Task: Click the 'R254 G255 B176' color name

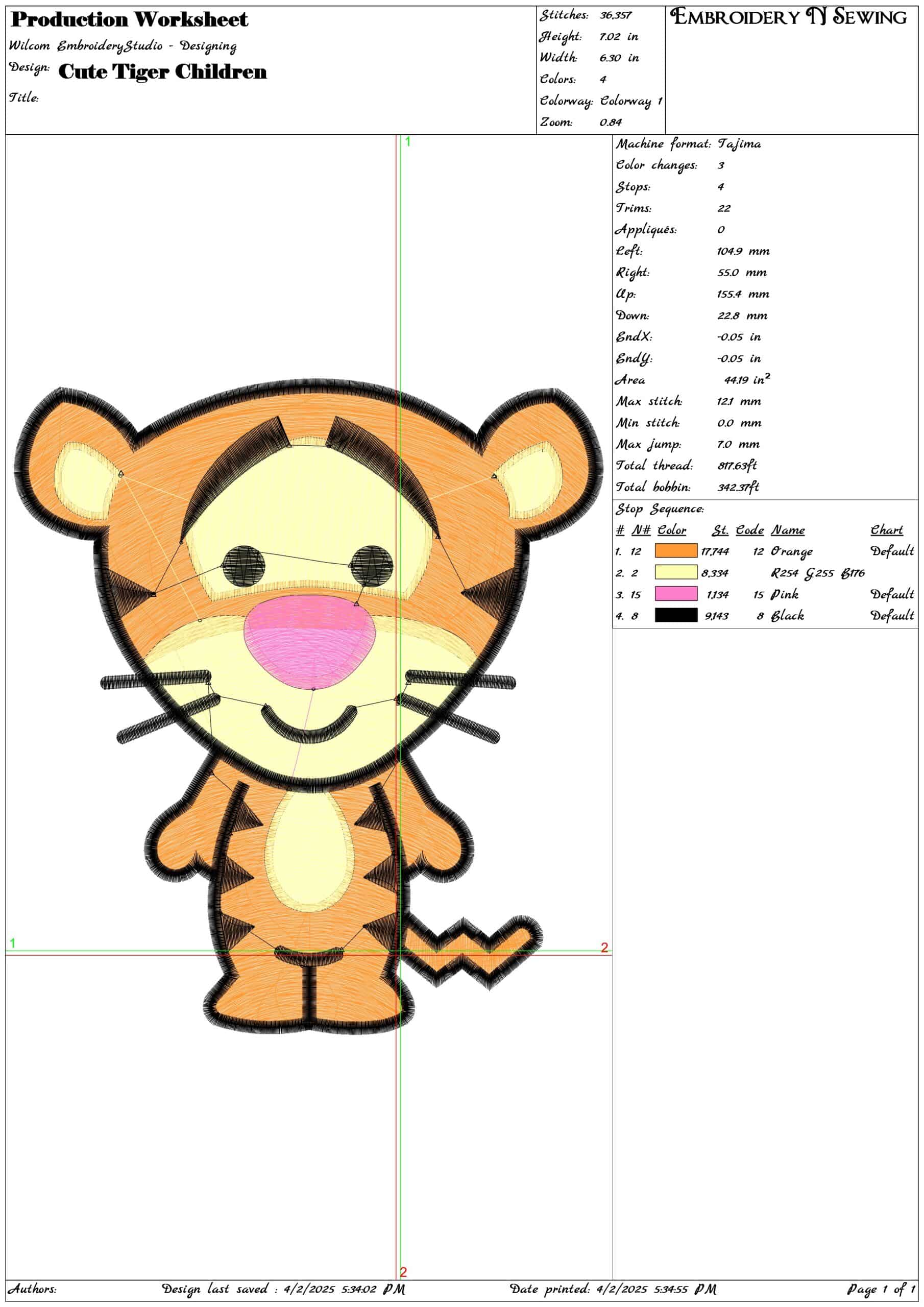Action: coord(818,573)
